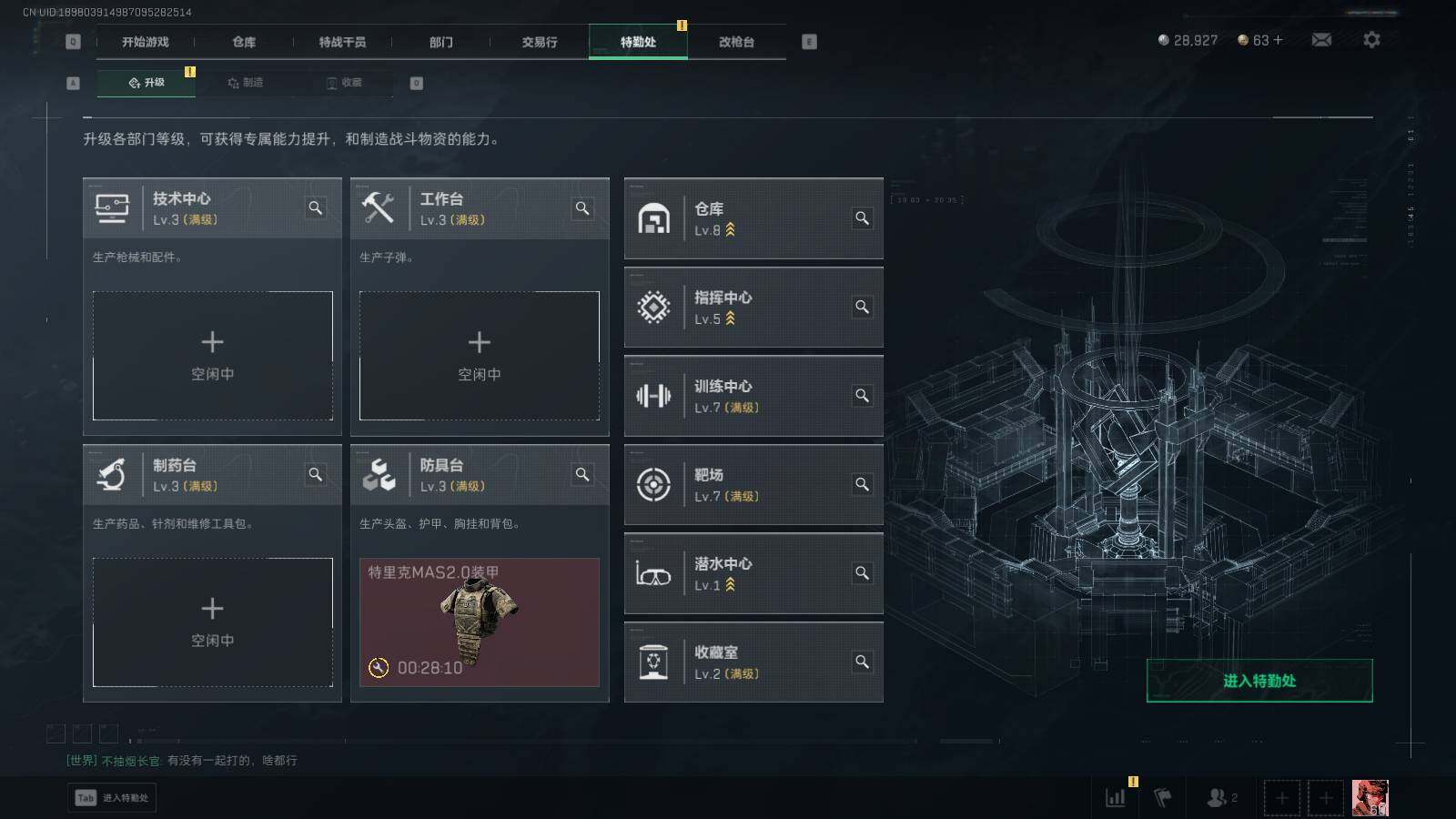The width and height of the screenshot is (1456, 819).
Task: Inspect 潜水中心 with its magnifier icon
Action: 862,573
